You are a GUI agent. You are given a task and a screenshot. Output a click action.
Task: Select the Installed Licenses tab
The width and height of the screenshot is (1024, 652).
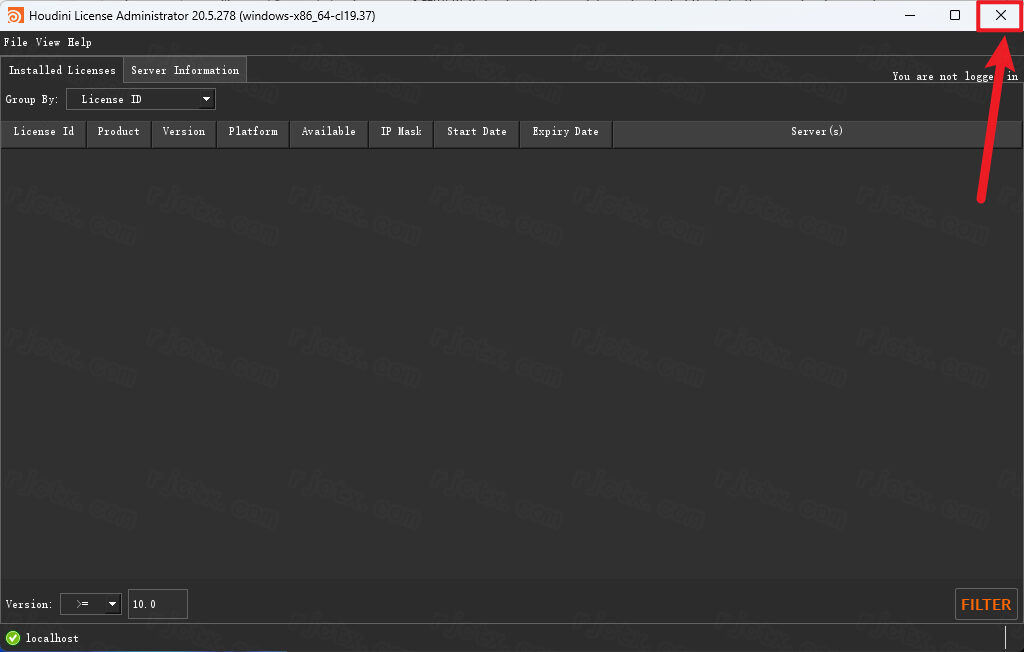[62, 70]
